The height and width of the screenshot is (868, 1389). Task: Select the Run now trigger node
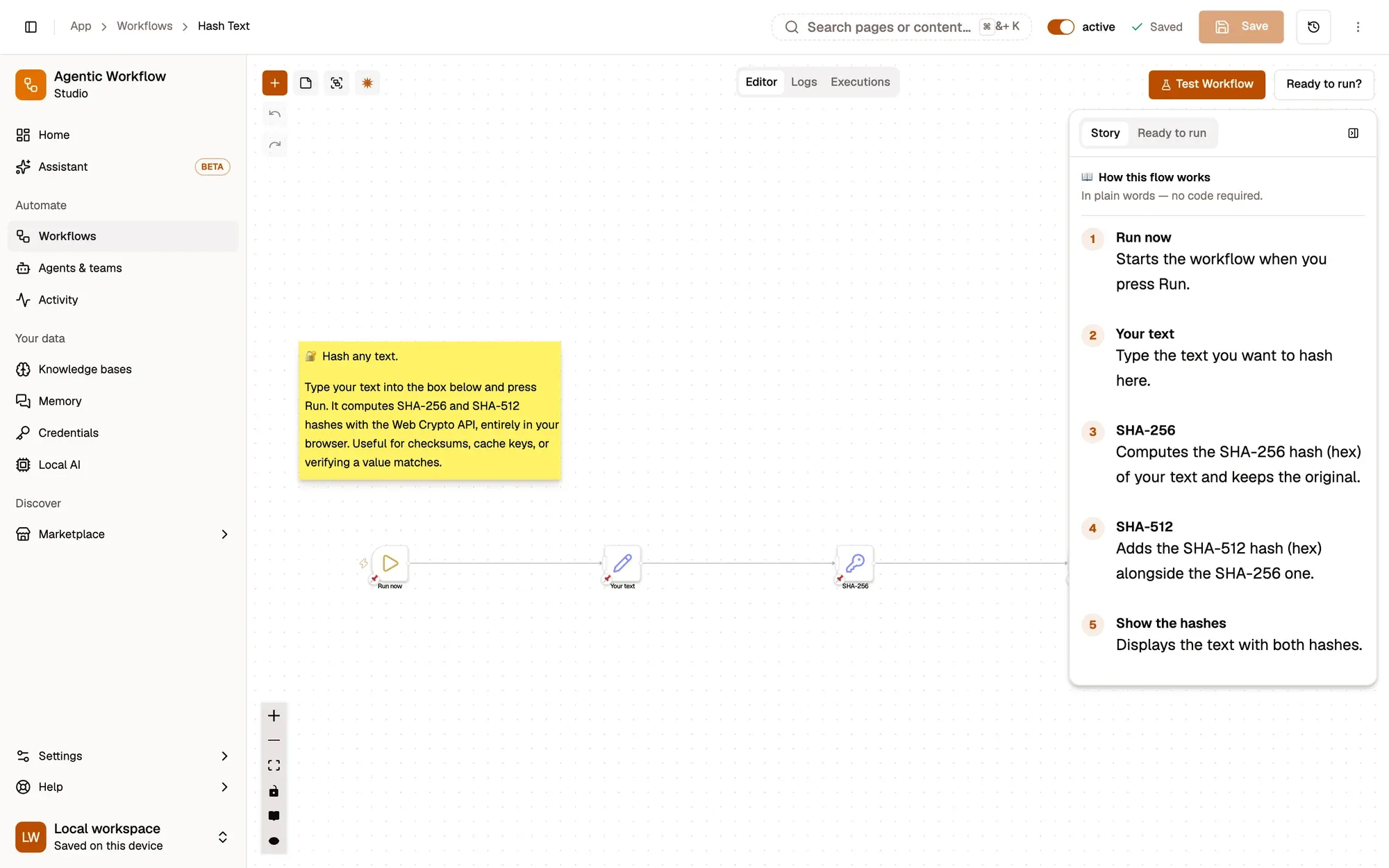(390, 563)
